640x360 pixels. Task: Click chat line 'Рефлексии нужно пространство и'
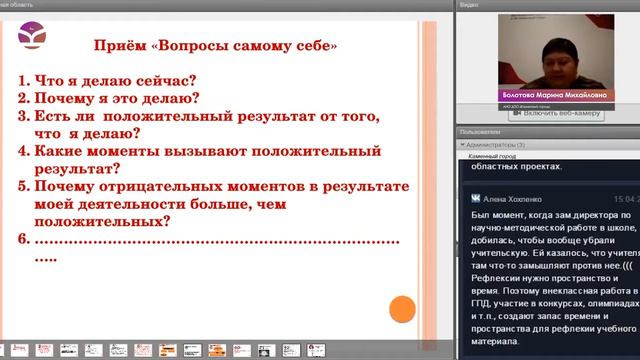544,278
